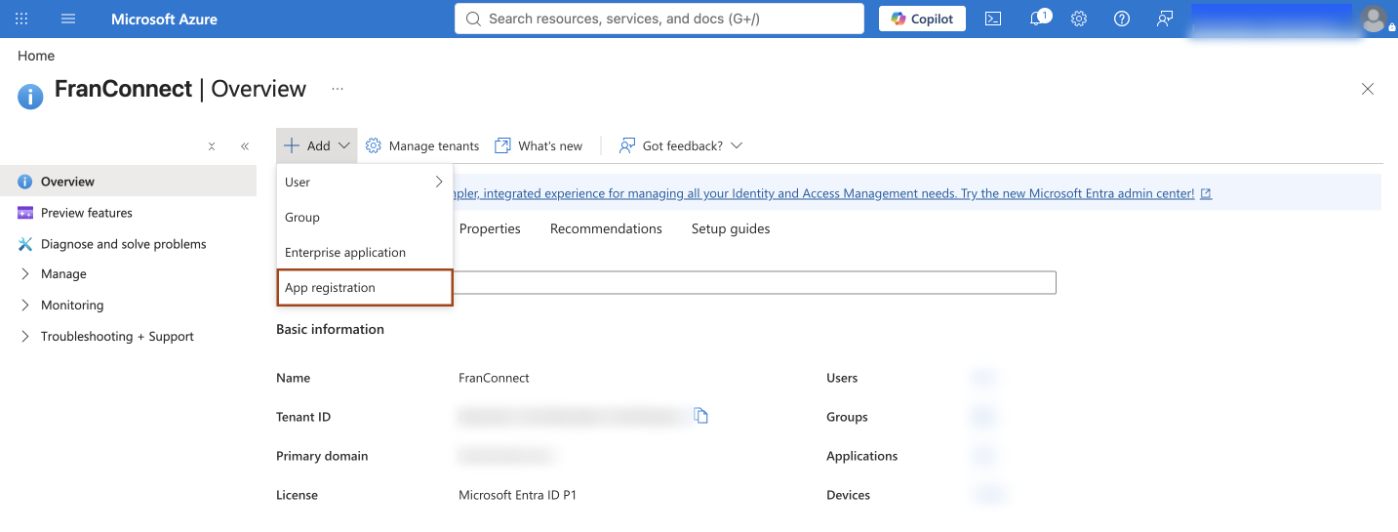Image resolution: width=1398 pixels, height=532 pixels.
Task: Switch to the Setup guides tab
Action: [x=731, y=229]
